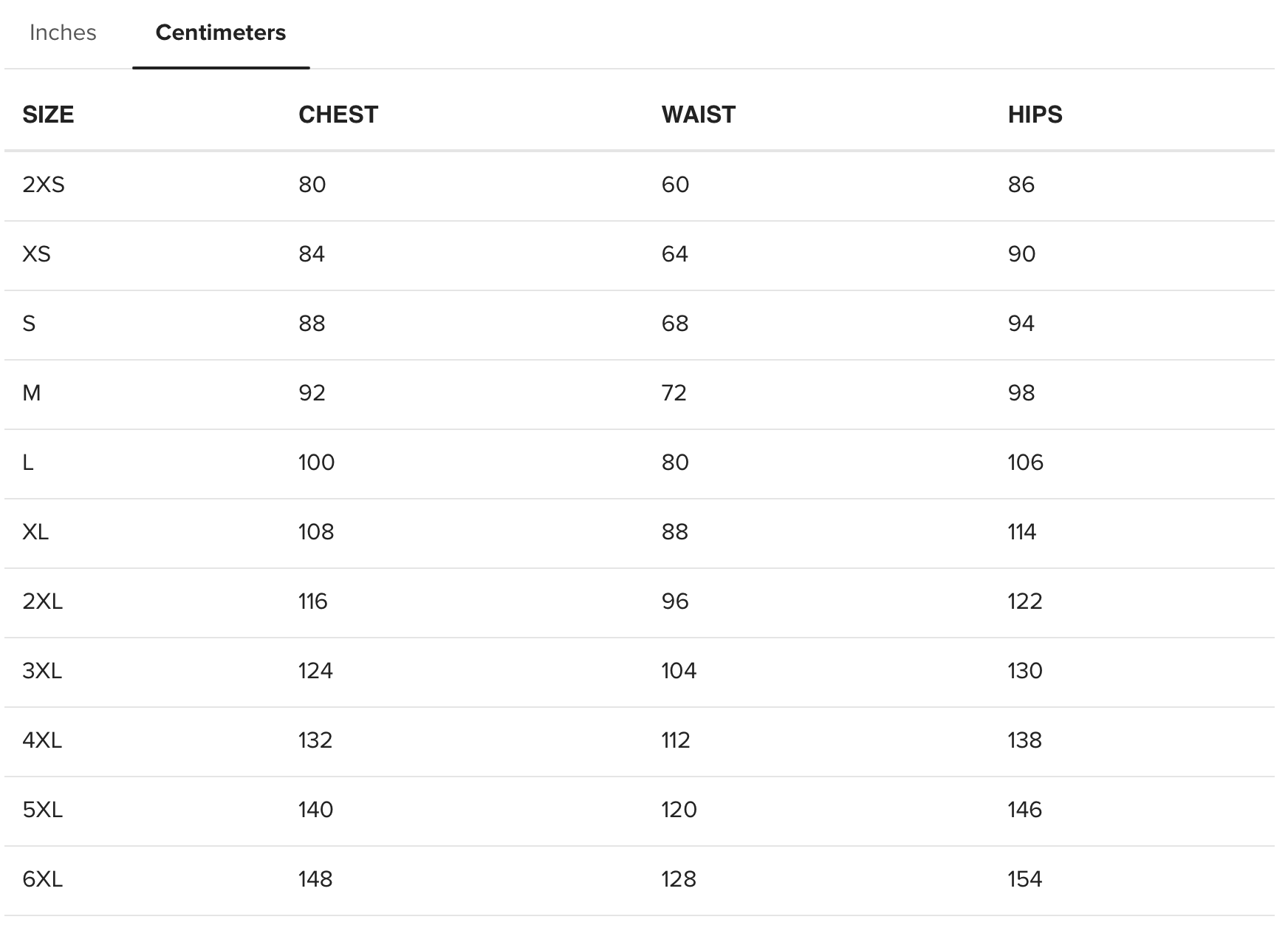Image resolution: width=1288 pixels, height=928 pixels.
Task: Click the S size row label
Action: coord(30,324)
